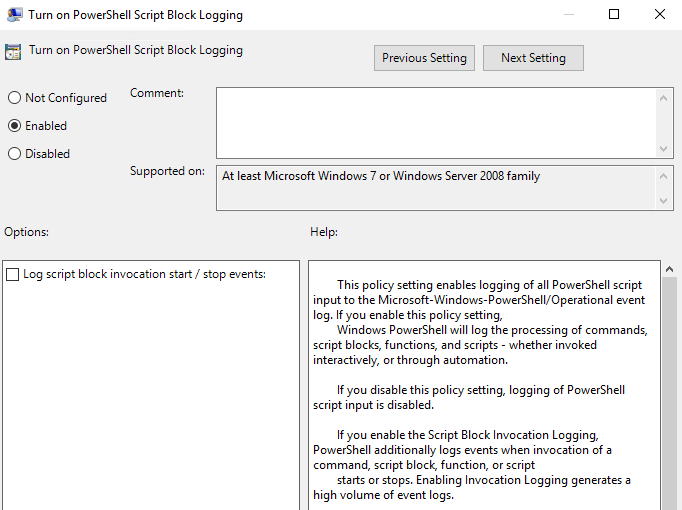
Task: Select the Not Configured radio option
Action: 14,98
